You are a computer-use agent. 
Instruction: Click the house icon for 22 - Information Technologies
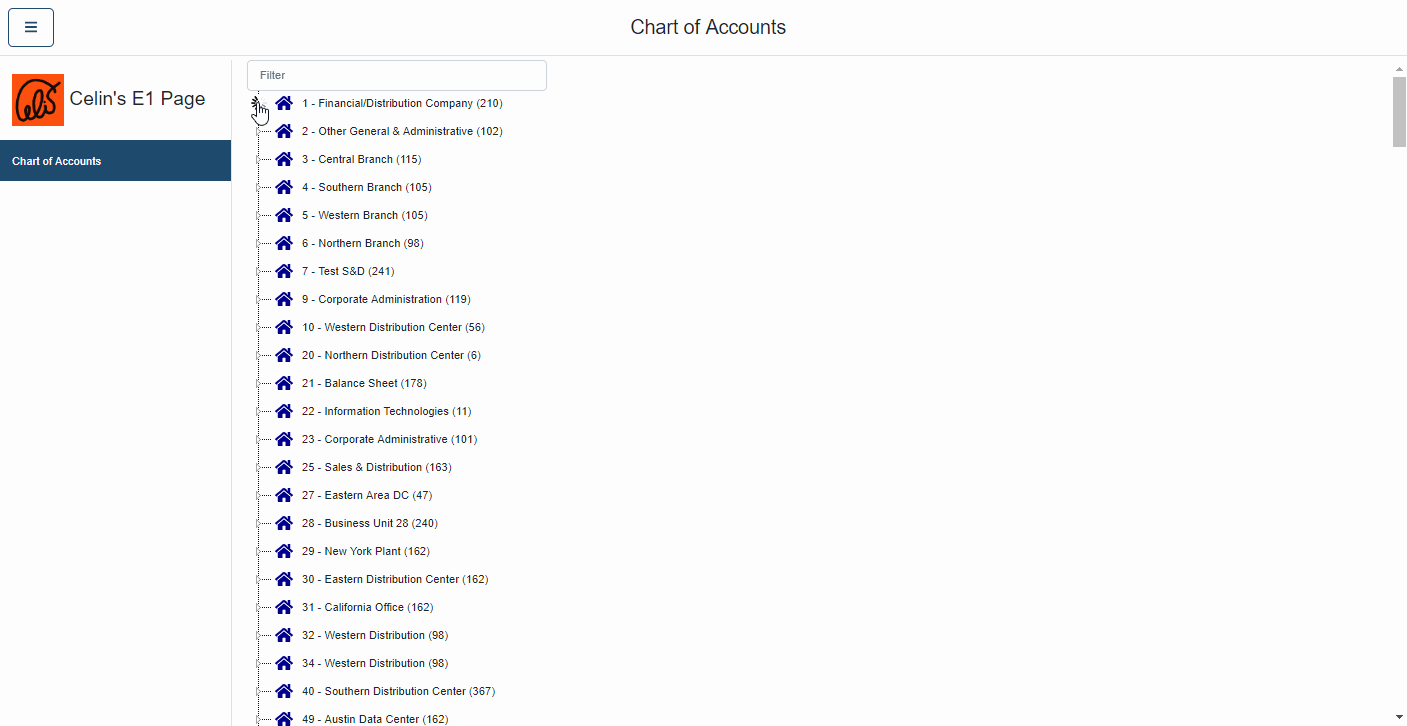284,411
